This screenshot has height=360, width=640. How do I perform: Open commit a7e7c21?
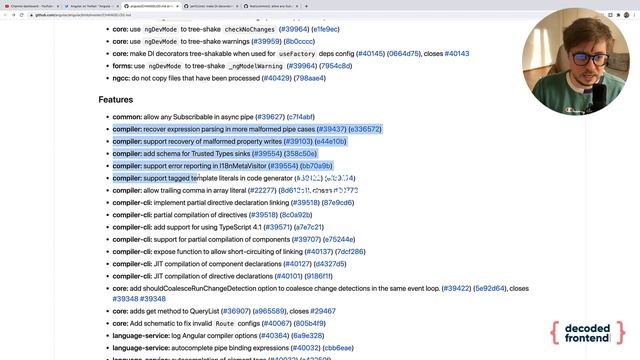click(309, 227)
